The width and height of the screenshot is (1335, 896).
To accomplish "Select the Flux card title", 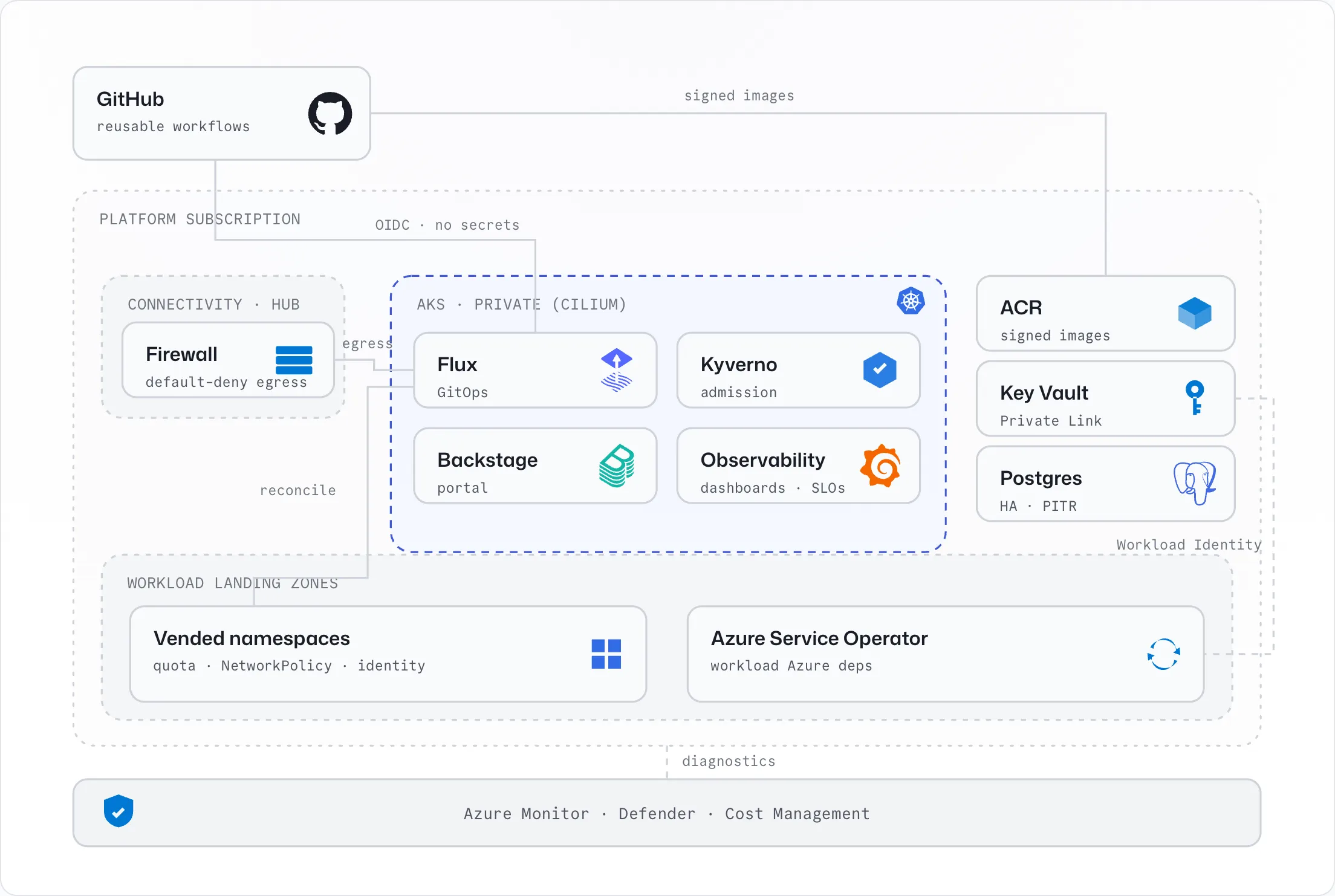I will [x=457, y=365].
